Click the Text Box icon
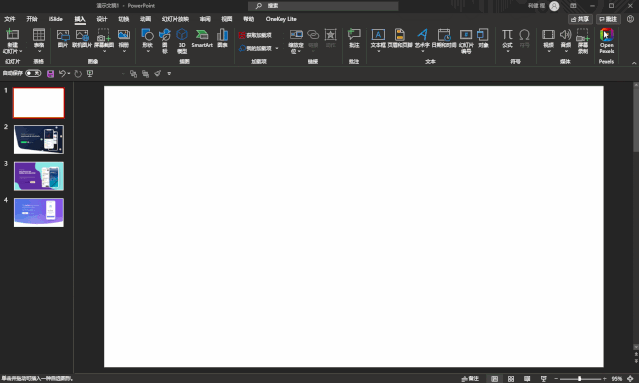Viewport: 639px width, 383px height. [378, 35]
